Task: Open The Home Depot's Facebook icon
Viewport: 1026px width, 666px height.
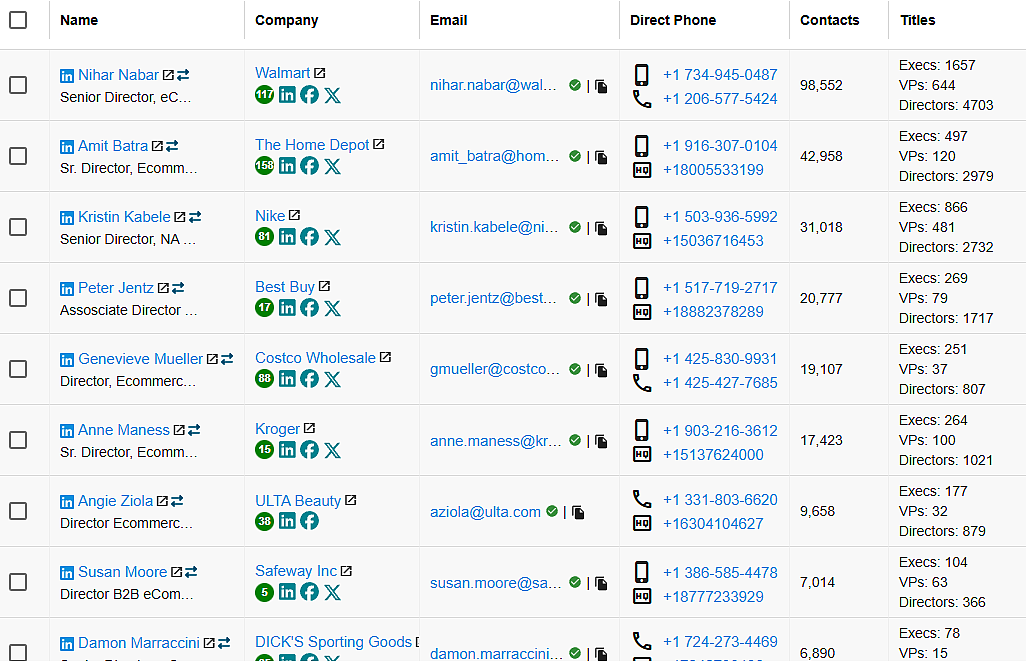Action: tap(310, 166)
